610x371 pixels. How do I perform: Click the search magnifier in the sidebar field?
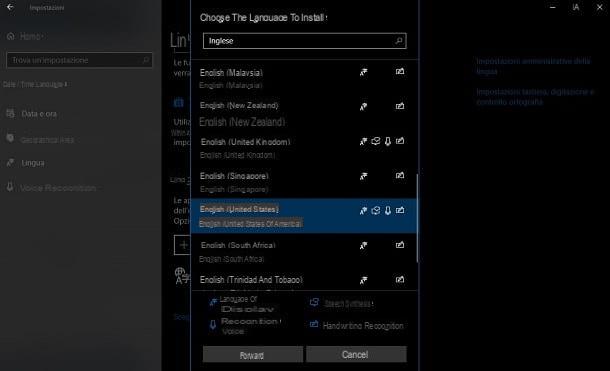click(145, 60)
